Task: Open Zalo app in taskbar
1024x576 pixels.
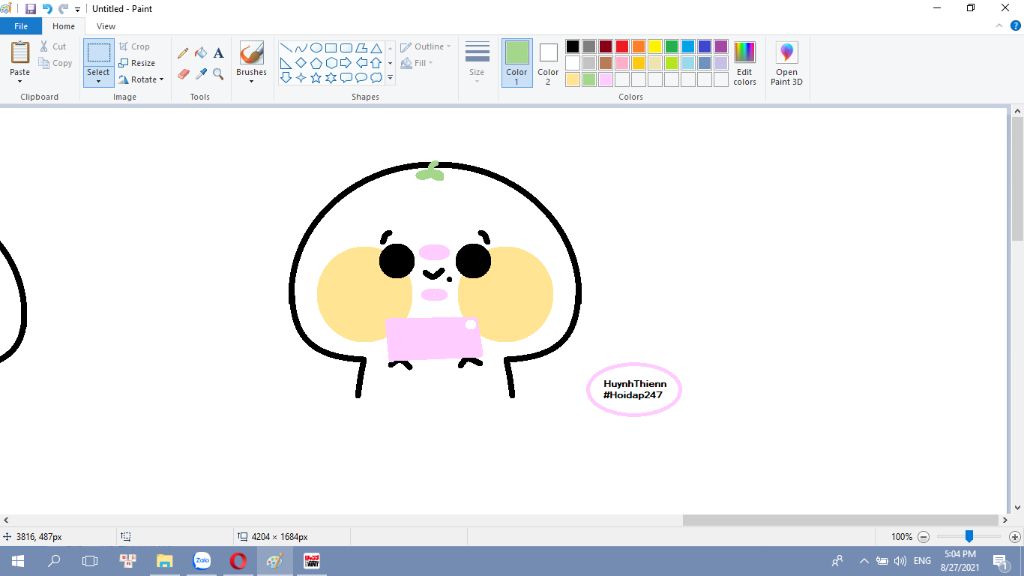Action: point(202,561)
